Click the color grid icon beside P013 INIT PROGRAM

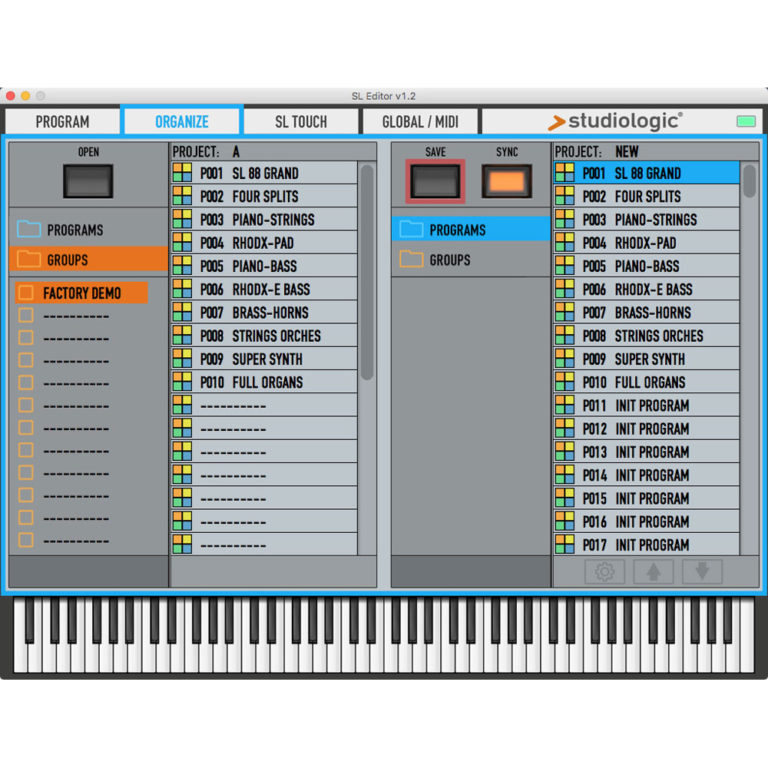tap(565, 452)
